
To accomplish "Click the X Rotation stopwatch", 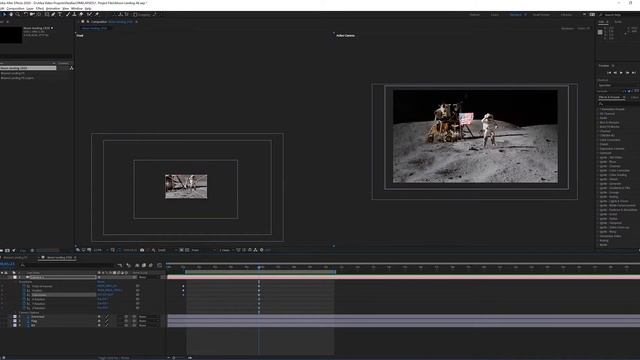I will [24, 299].
